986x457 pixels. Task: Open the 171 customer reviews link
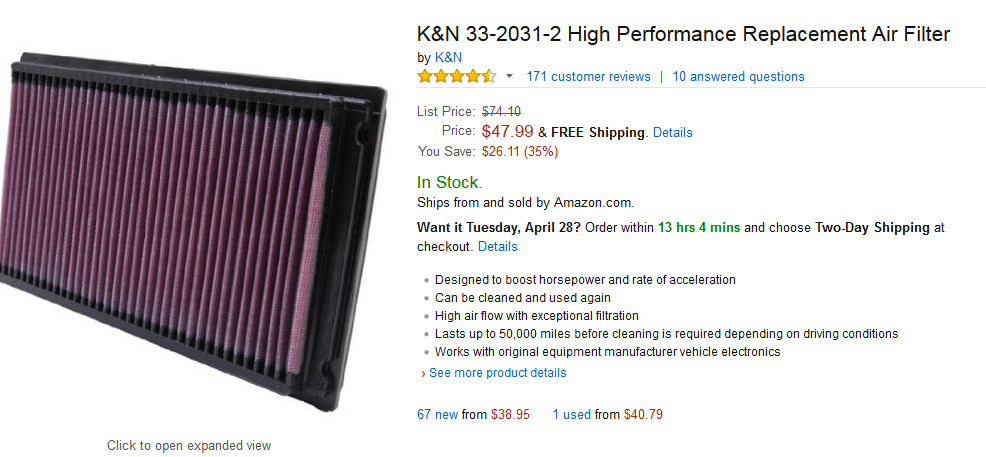(x=588, y=77)
